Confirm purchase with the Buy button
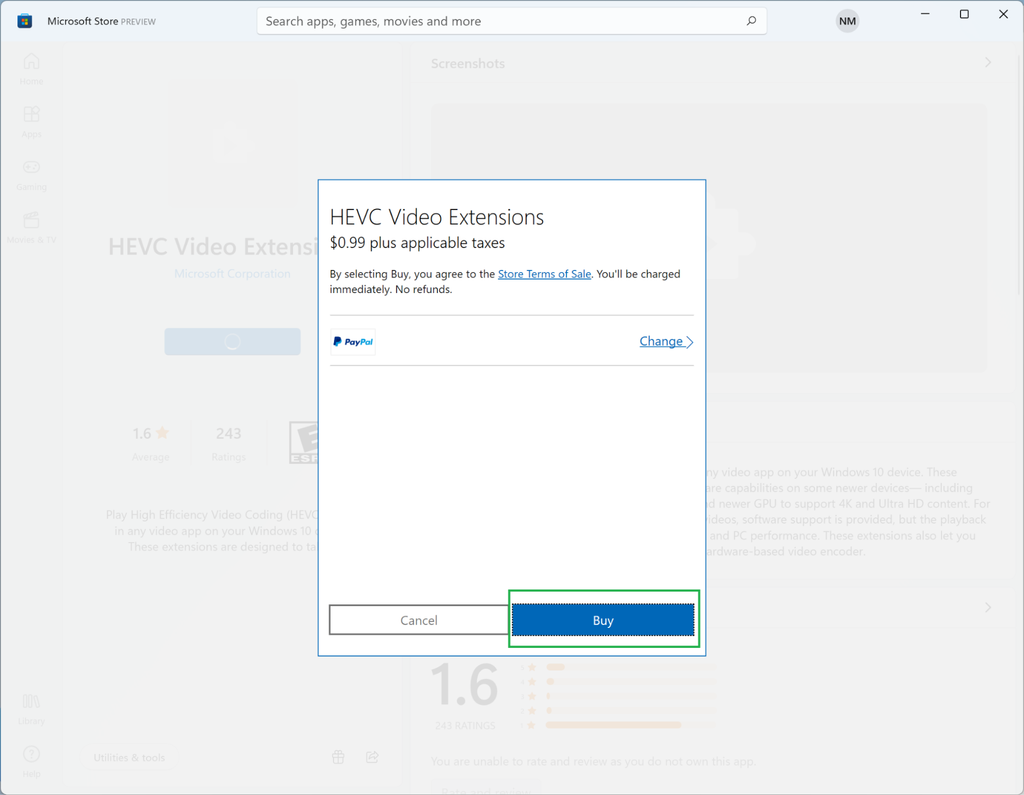 [603, 620]
